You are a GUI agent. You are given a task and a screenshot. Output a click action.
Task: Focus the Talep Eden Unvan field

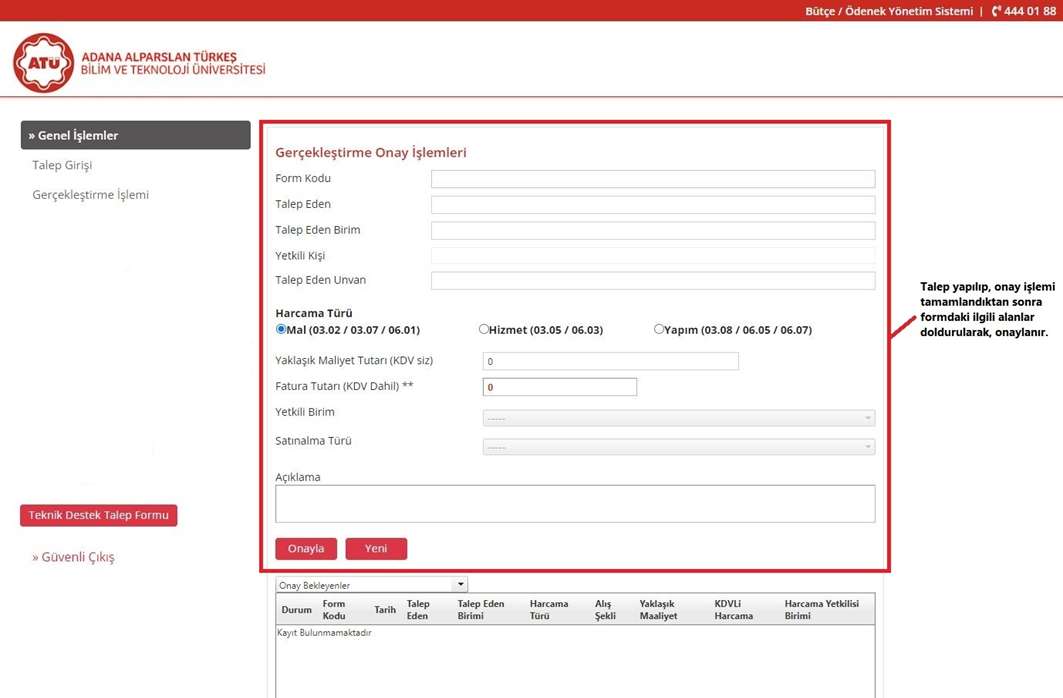point(653,281)
